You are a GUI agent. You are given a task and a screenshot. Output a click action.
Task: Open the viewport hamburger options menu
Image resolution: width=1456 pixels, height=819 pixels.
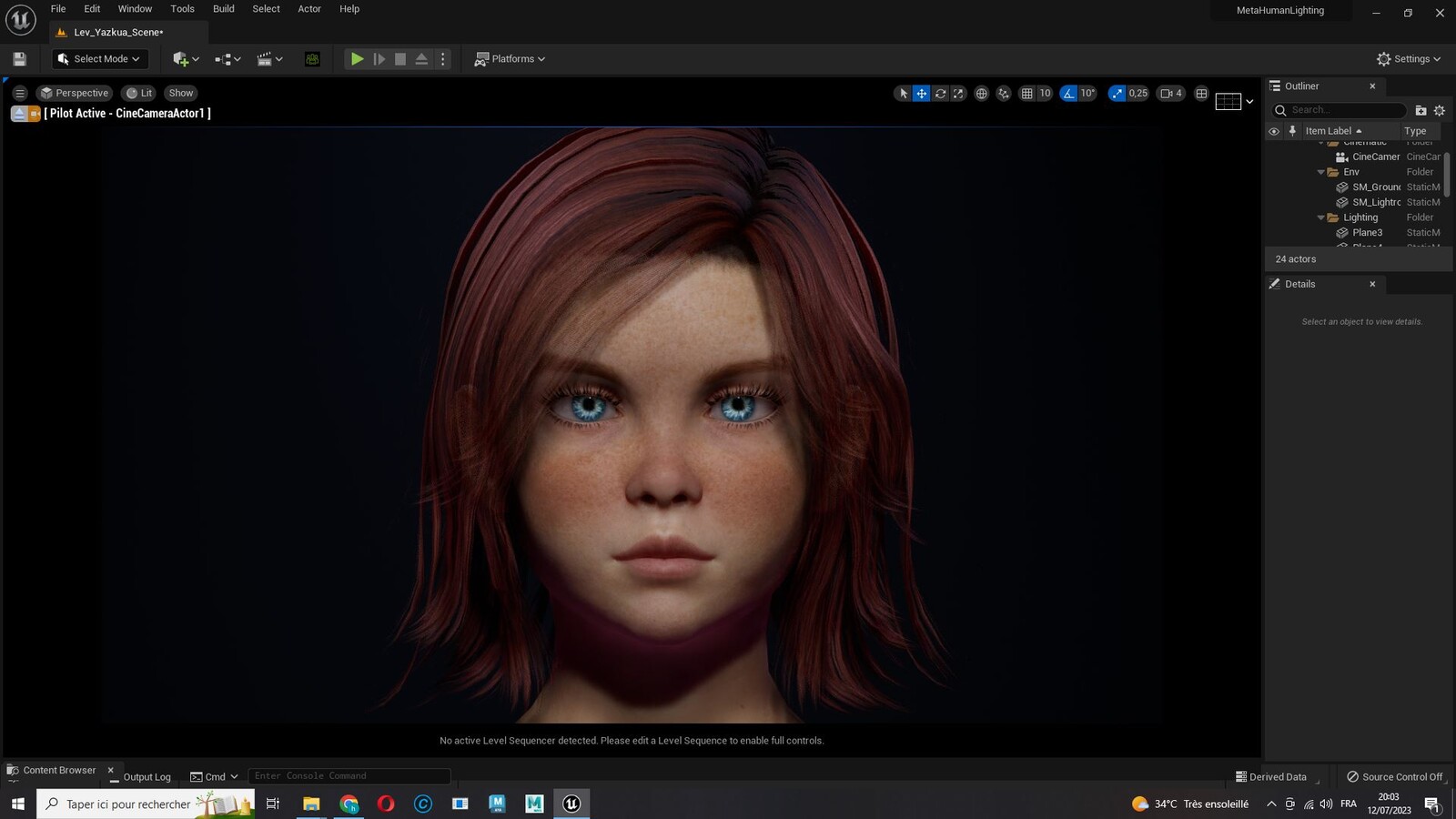(x=19, y=93)
